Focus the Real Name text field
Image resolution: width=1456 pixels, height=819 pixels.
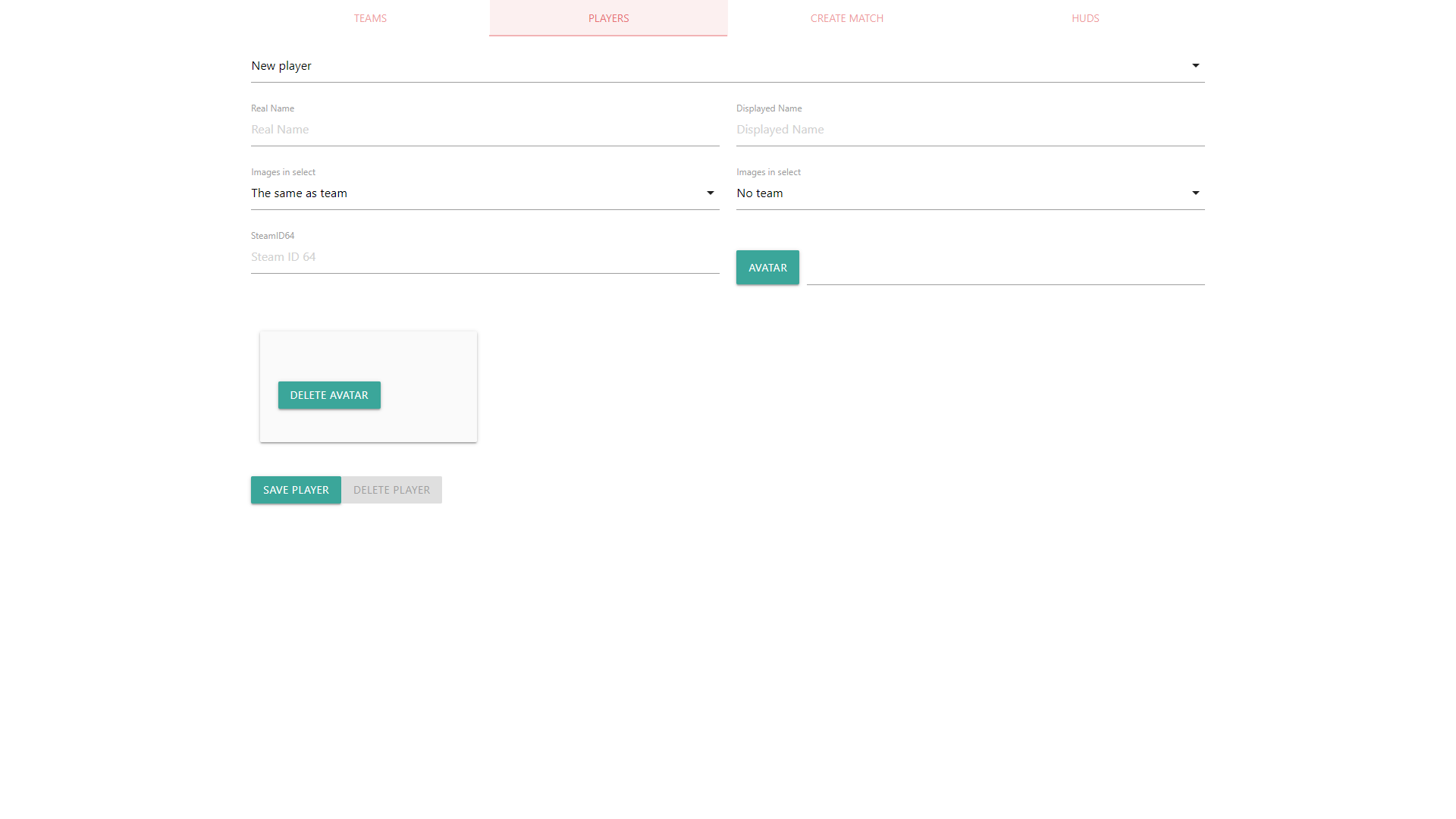click(x=485, y=130)
